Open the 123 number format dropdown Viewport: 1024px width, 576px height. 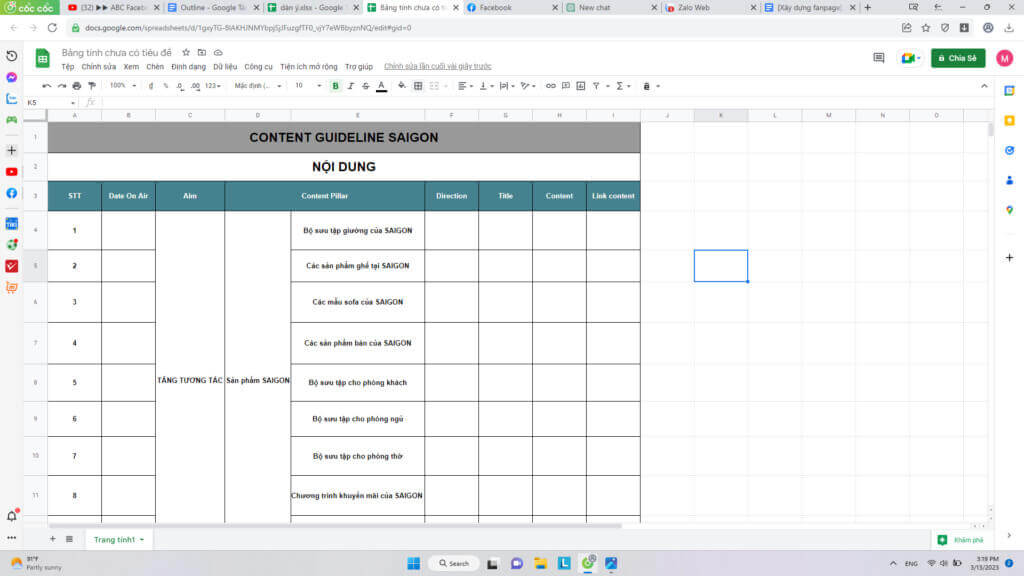(x=212, y=86)
